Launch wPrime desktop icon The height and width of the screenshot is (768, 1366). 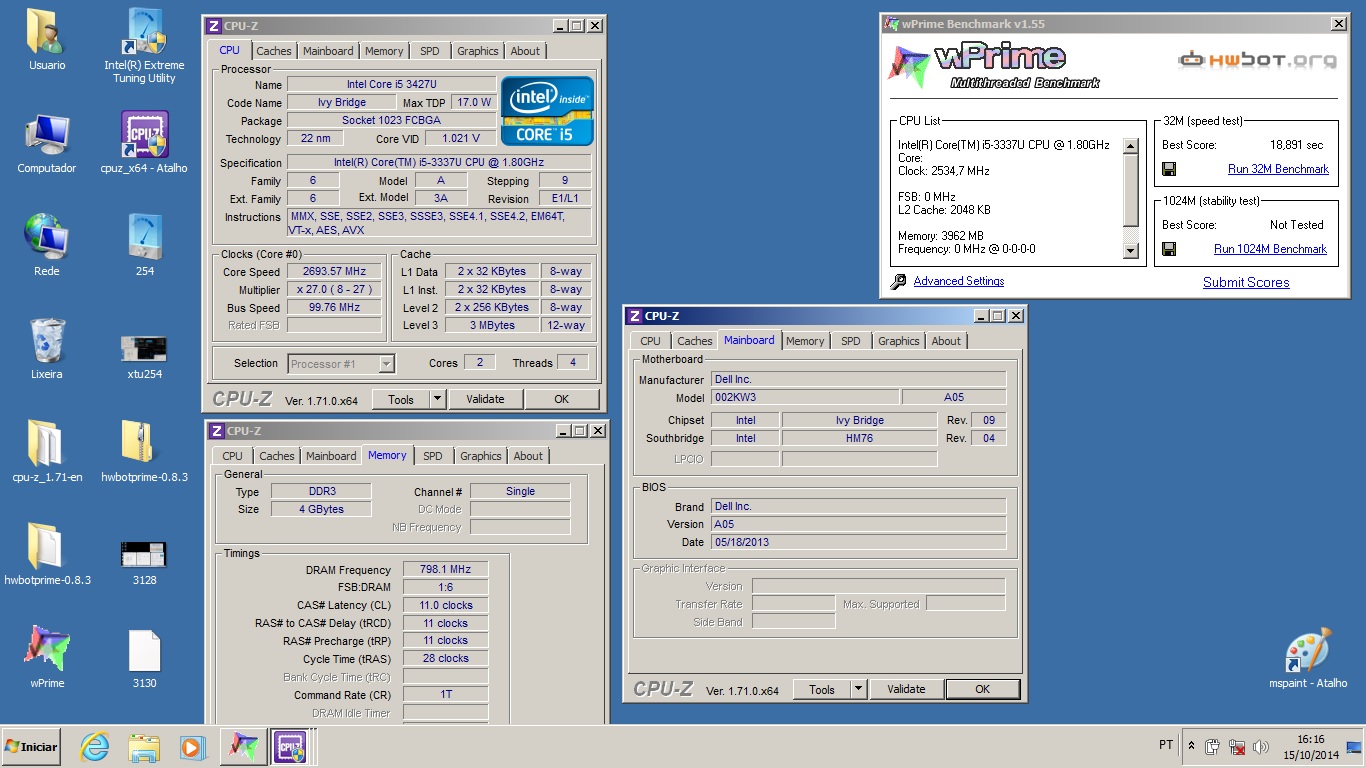coord(47,658)
